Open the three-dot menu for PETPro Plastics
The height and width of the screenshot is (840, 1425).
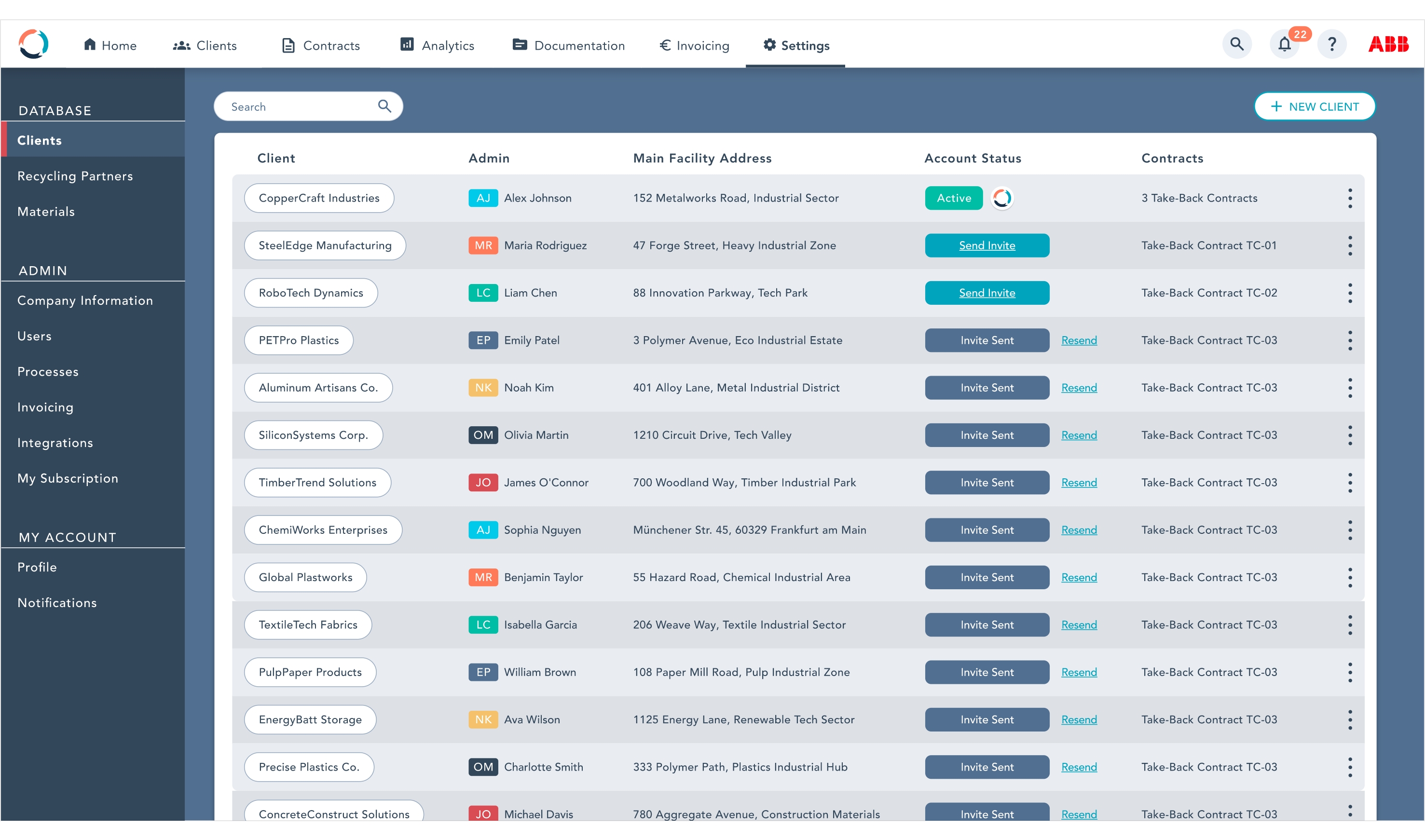point(1350,340)
